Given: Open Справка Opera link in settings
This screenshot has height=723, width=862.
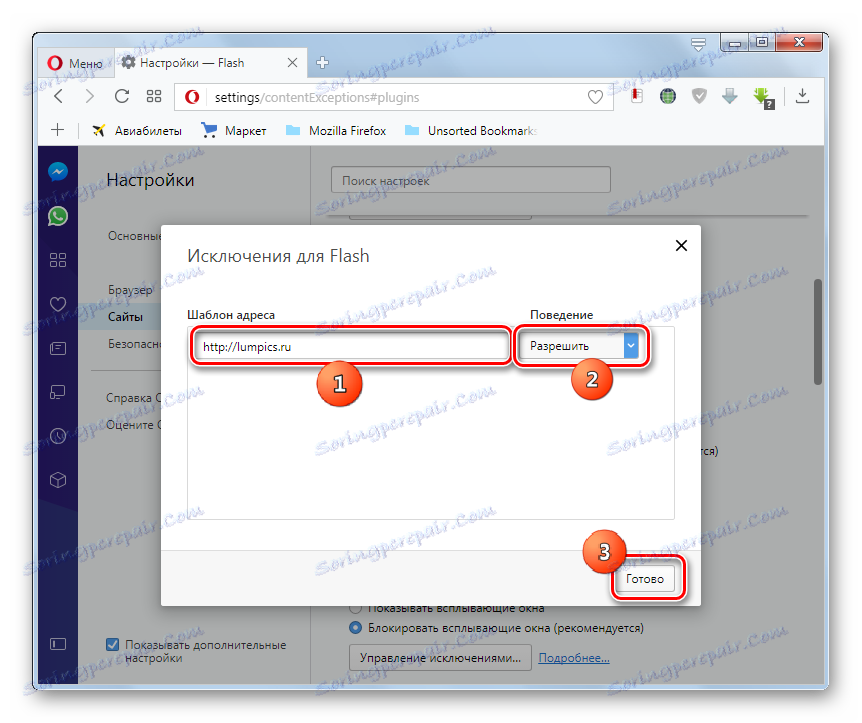Looking at the screenshot, I should tap(134, 398).
